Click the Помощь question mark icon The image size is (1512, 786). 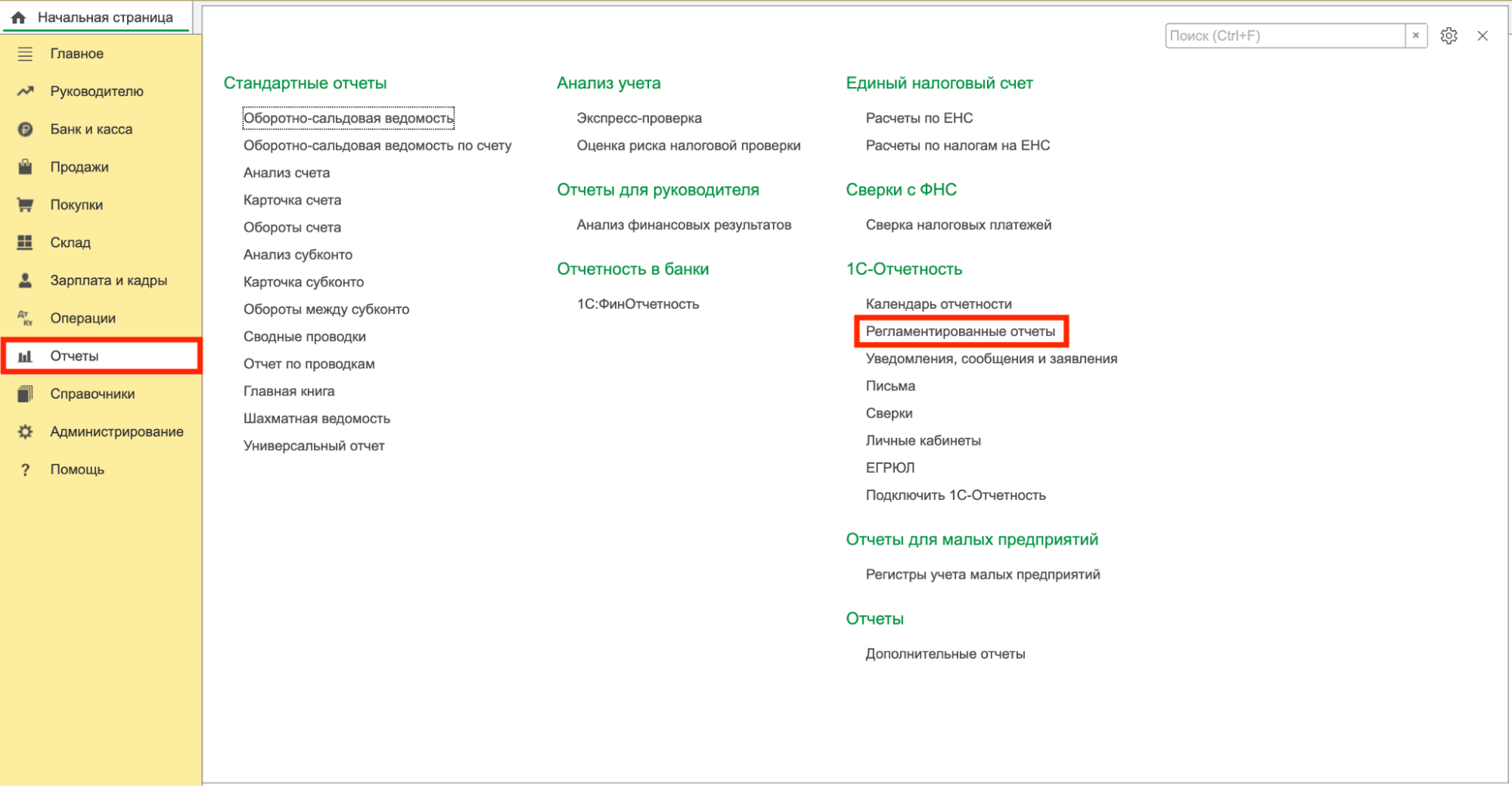click(25, 470)
